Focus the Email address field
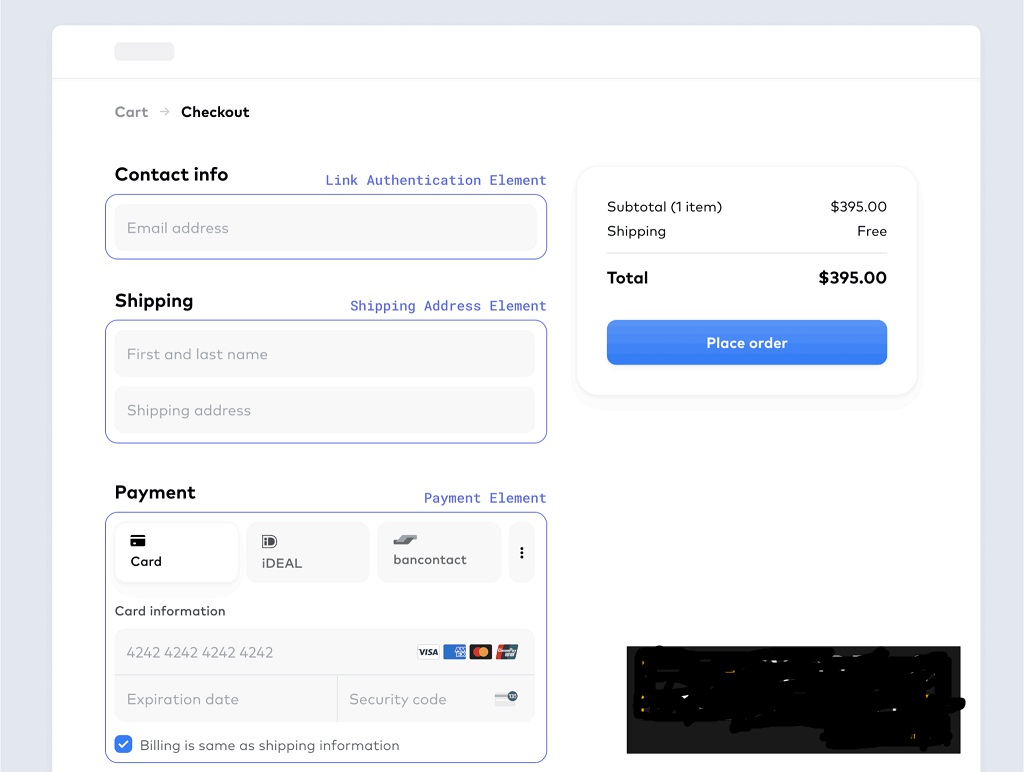The height and width of the screenshot is (772, 1024). [x=325, y=228]
